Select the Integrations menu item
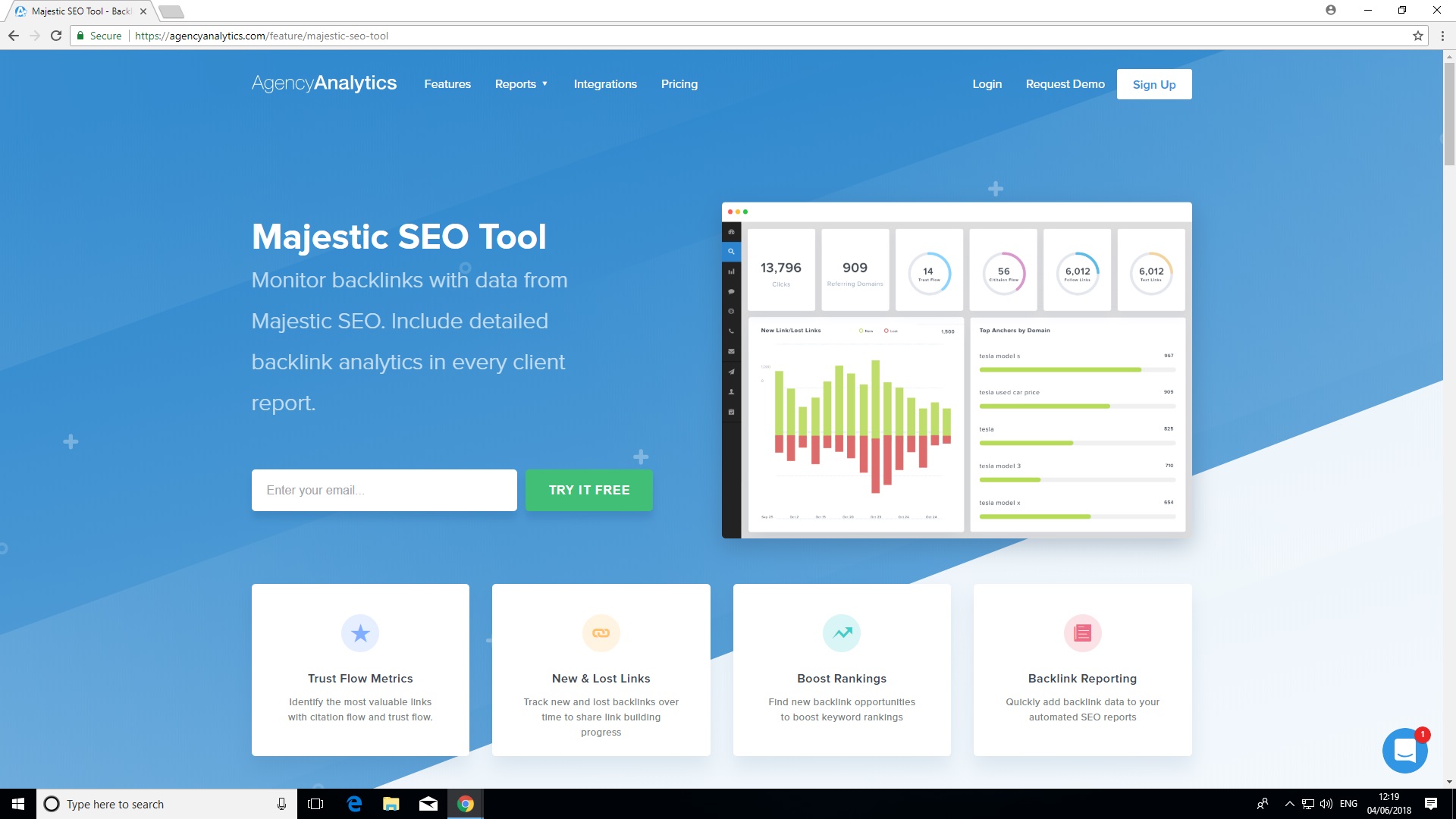Screen dimensions: 1456x819 605,84
